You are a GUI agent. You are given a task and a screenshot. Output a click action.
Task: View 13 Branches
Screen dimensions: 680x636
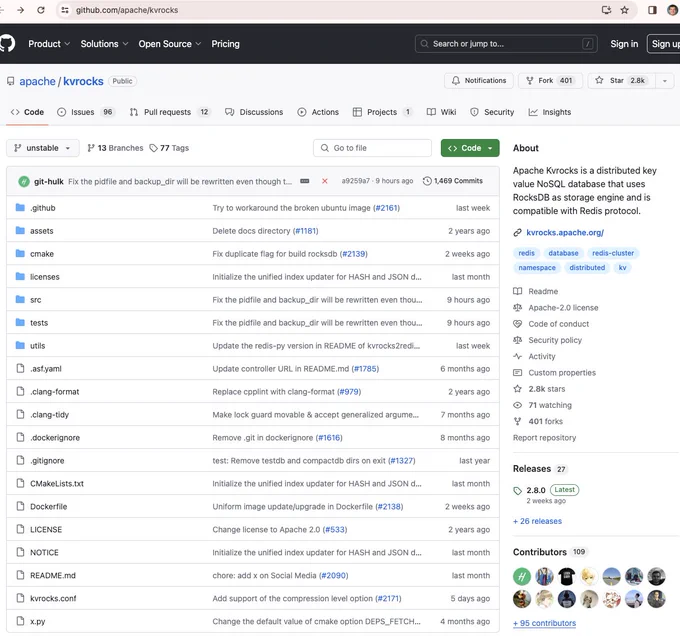point(115,148)
